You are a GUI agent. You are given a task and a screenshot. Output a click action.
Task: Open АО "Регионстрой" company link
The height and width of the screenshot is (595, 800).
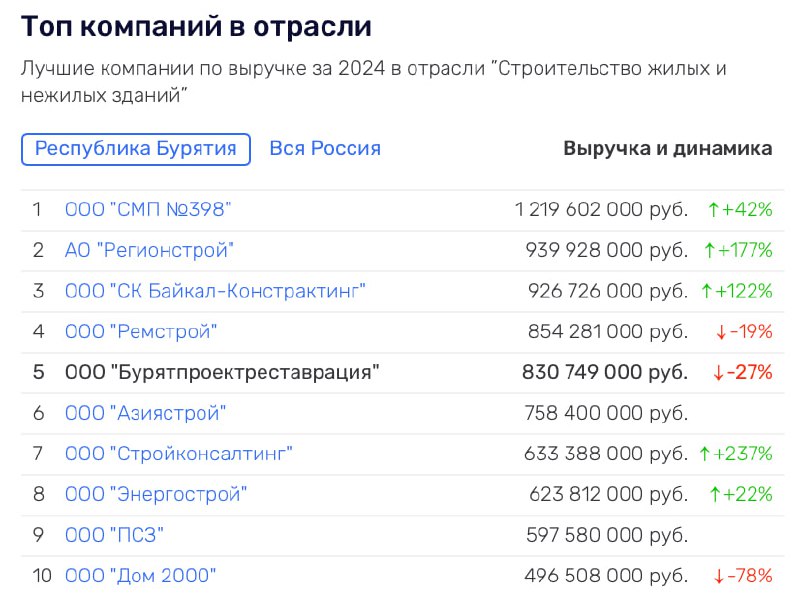pyautogui.click(x=149, y=250)
